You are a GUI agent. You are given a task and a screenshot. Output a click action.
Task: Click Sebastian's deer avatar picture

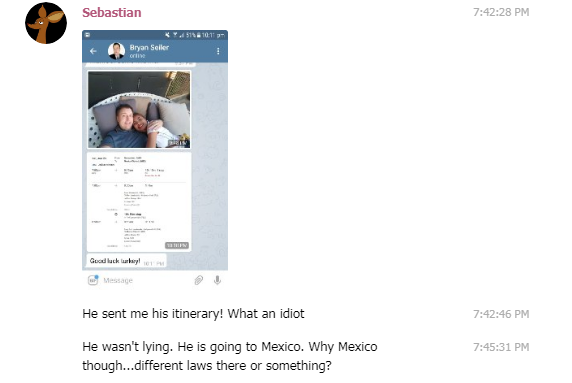(46, 23)
